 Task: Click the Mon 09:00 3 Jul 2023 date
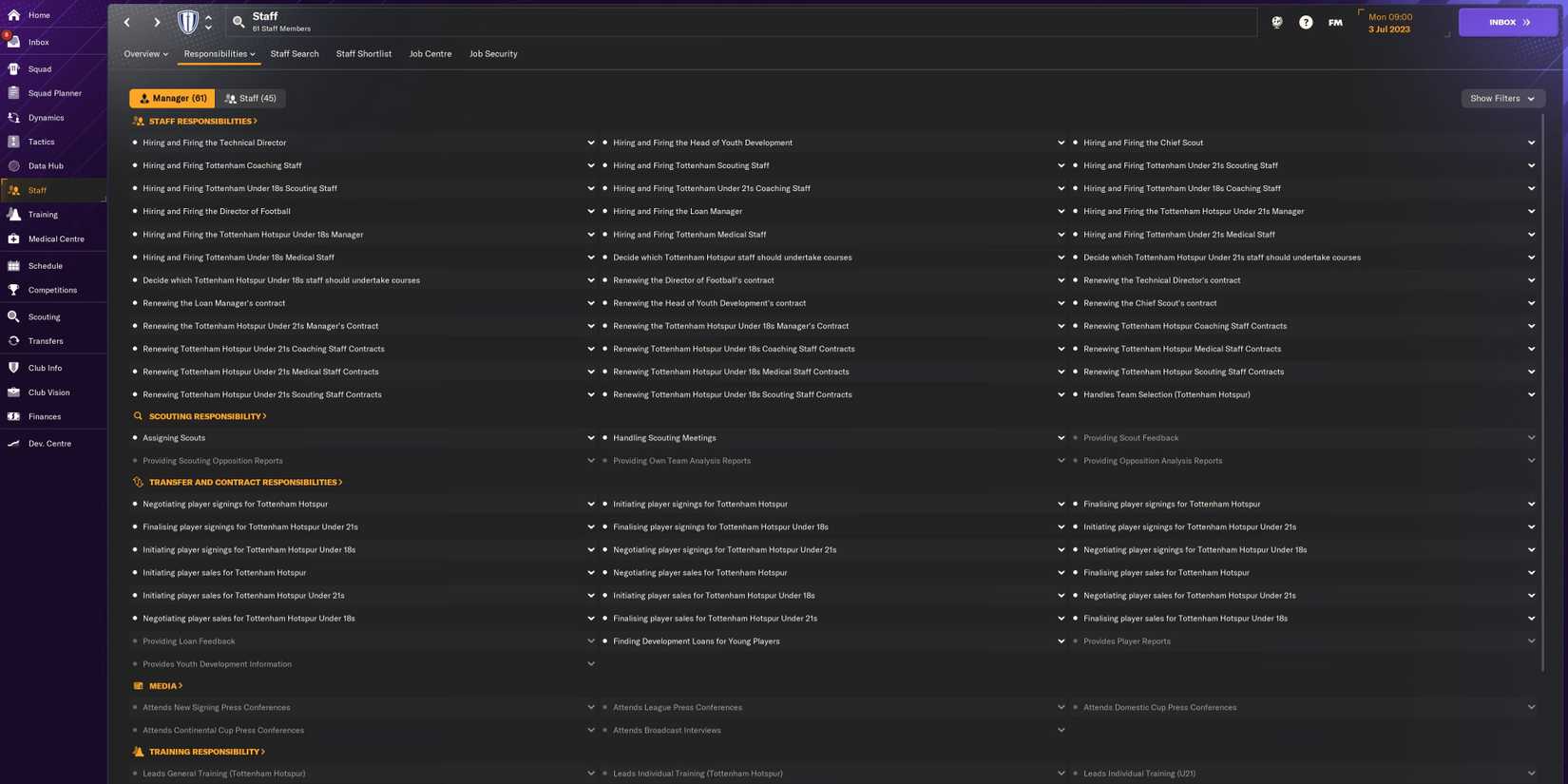pyautogui.click(x=1389, y=23)
